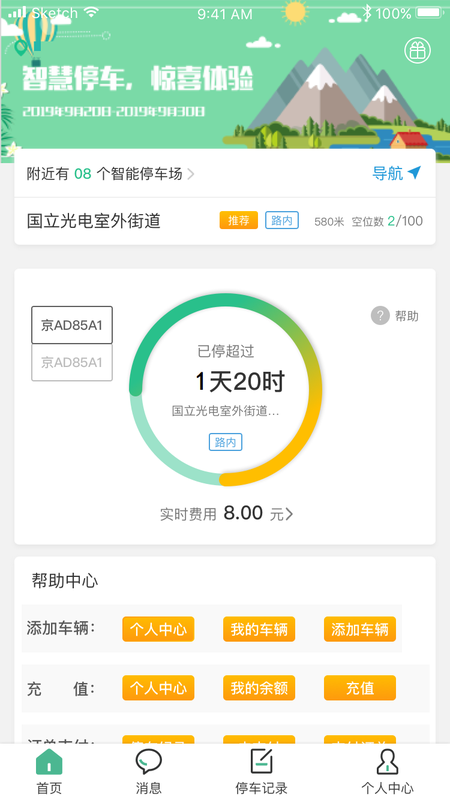Image resolution: width=450 pixels, height=800 pixels.
Task: Tap the navigation arrow icon
Action: (414, 173)
